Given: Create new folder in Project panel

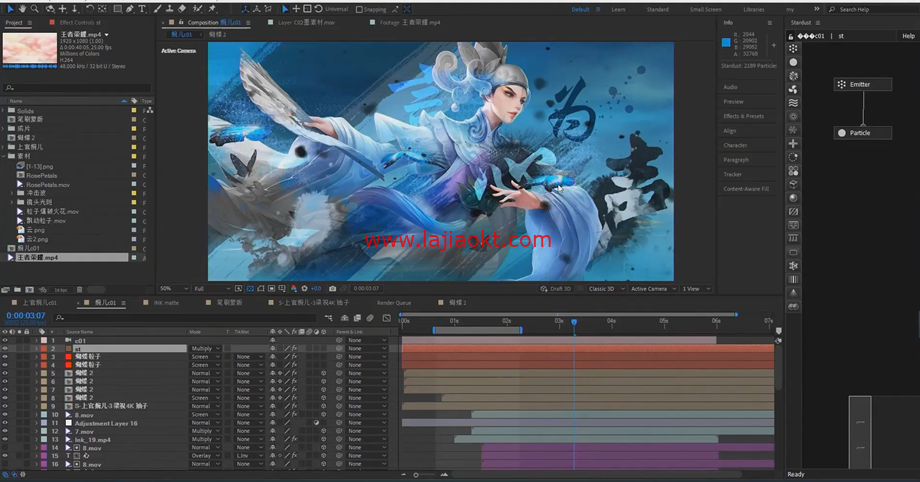Looking at the screenshot, I should point(18,289).
